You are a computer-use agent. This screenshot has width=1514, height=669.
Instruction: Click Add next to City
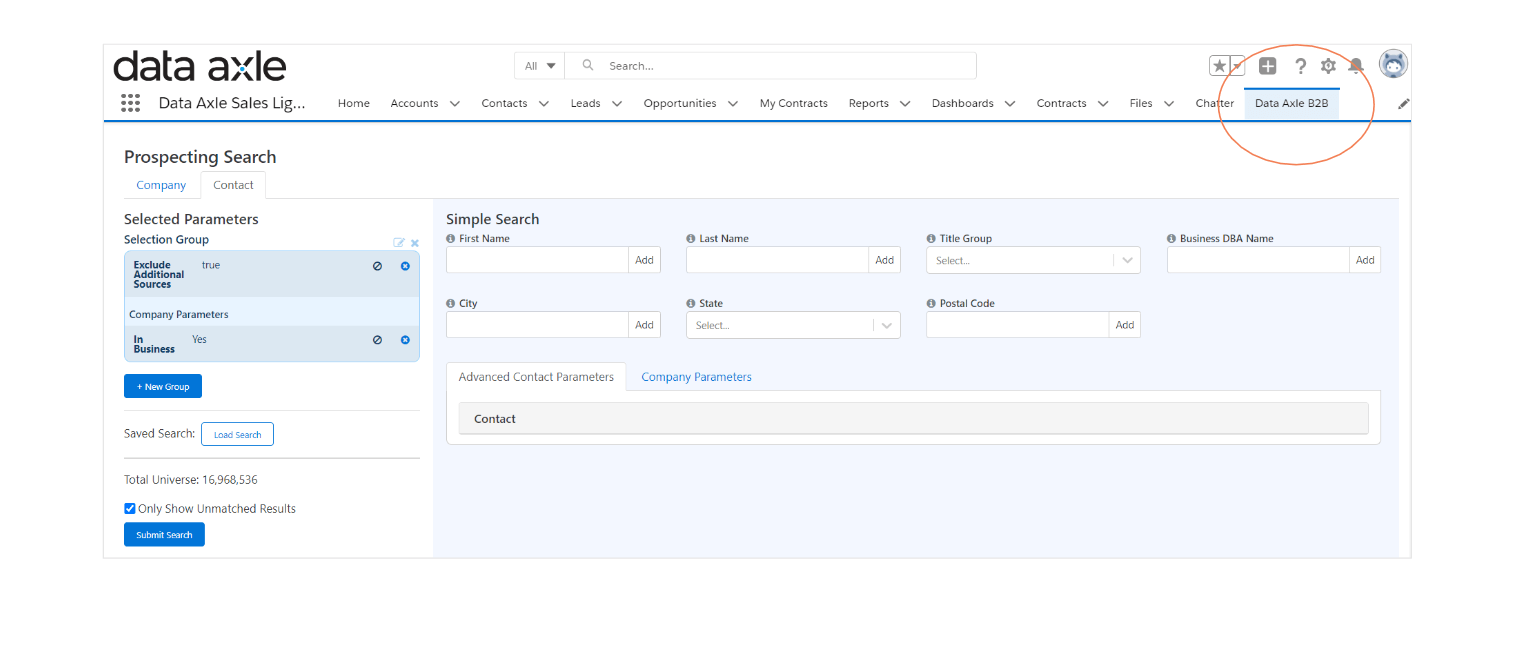coord(644,325)
